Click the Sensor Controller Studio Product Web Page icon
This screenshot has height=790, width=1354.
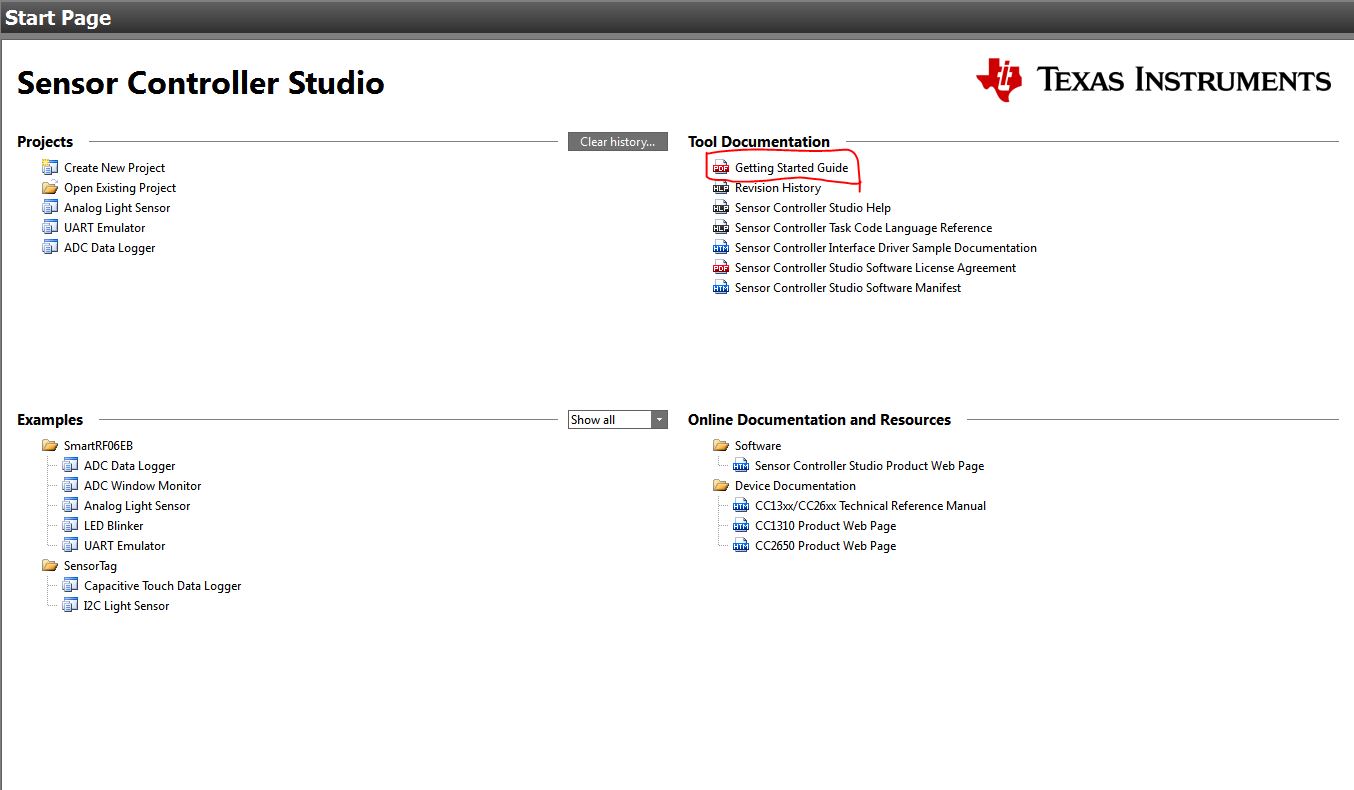pyautogui.click(x=740, y=465)
